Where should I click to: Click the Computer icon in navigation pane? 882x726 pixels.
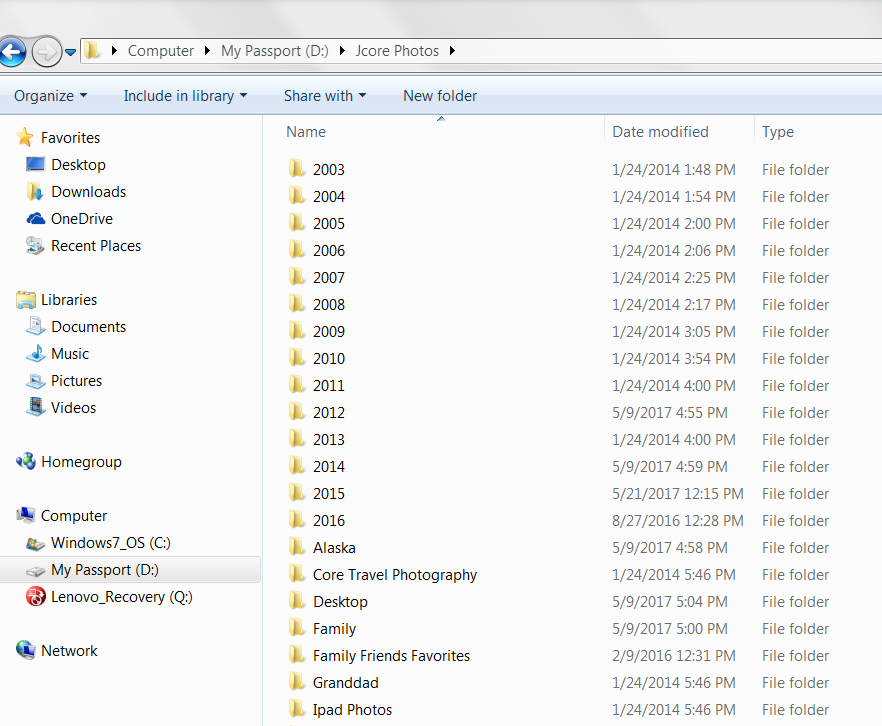pyautogui.click(x=25, y=515)
